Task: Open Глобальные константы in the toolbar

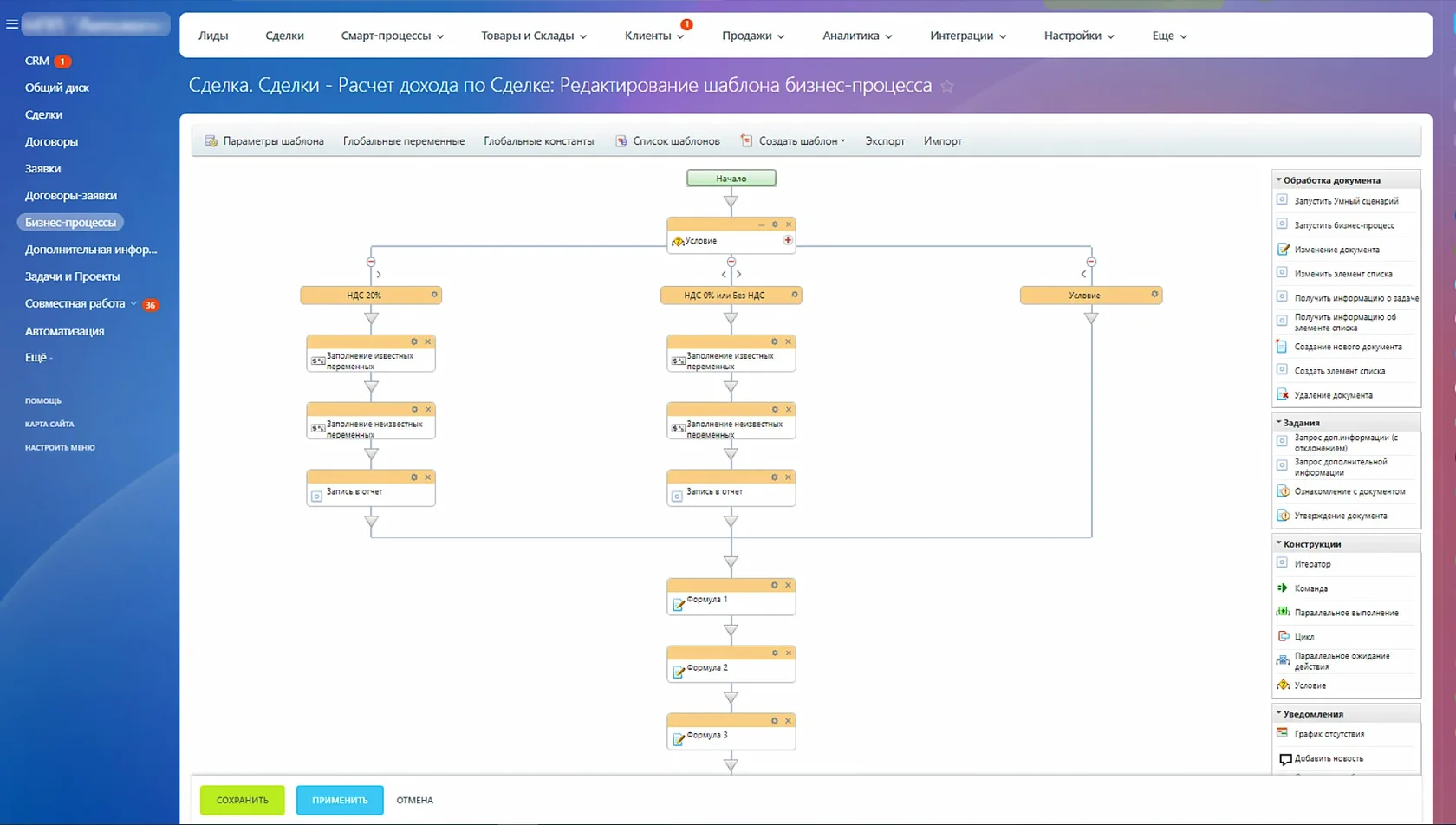Action: coord(539,141)
